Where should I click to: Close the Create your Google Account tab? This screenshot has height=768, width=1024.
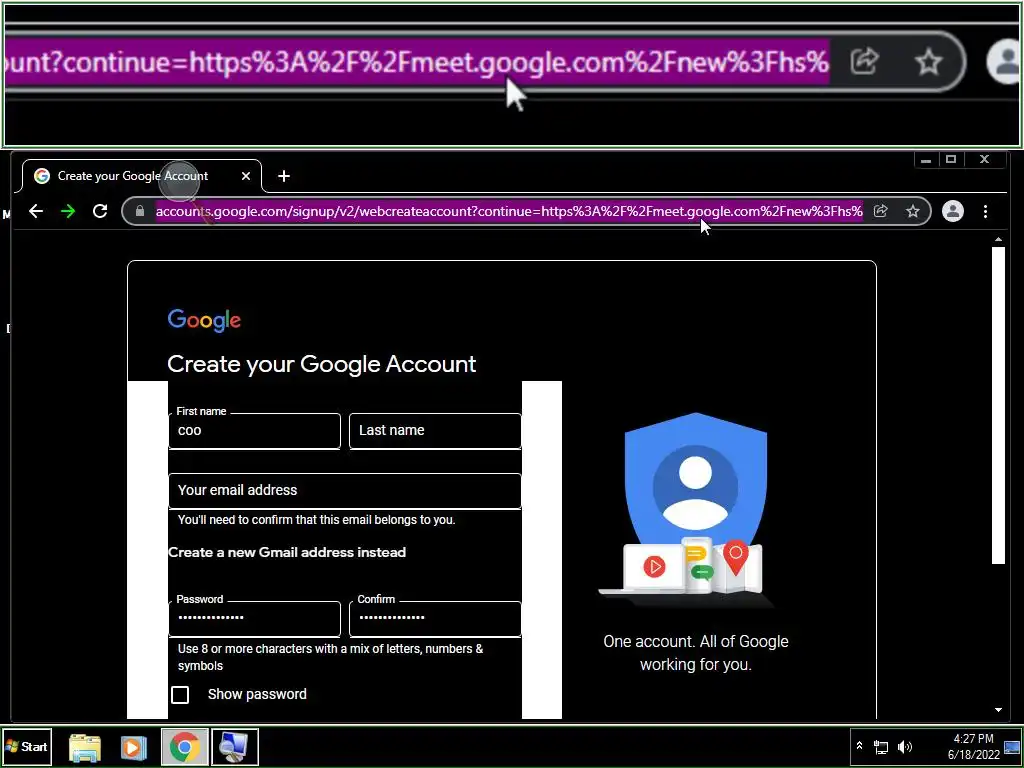[246, 176]
